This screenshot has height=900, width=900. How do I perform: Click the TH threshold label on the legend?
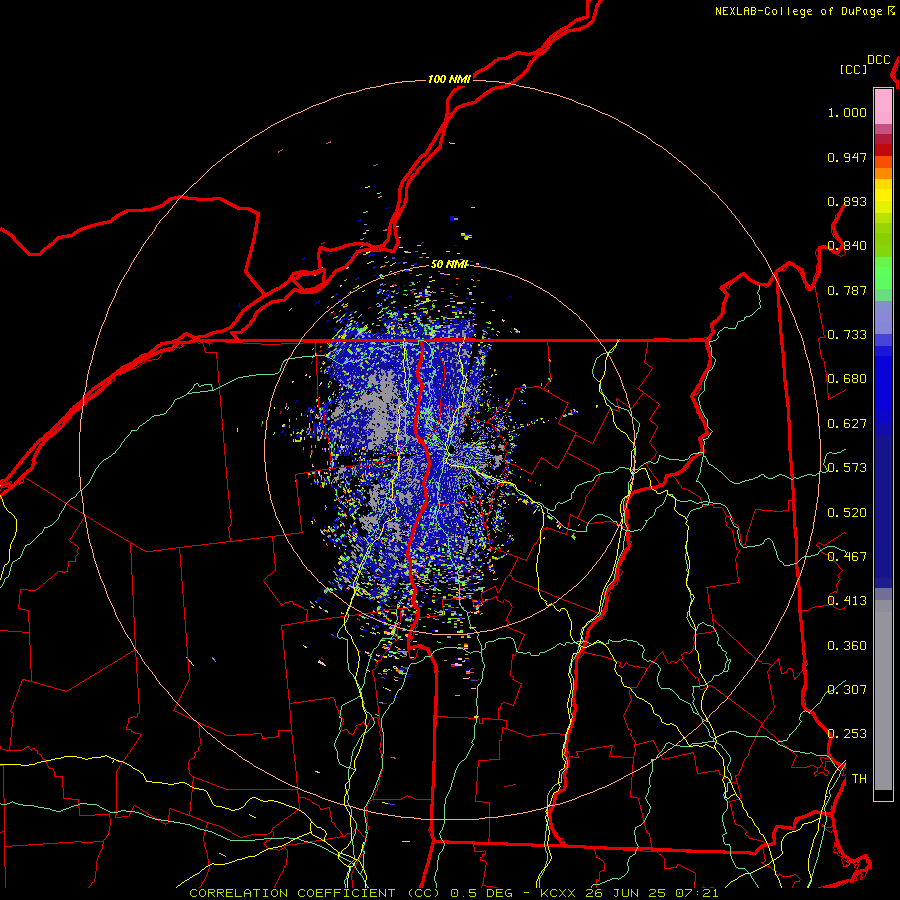coord(859,778)
